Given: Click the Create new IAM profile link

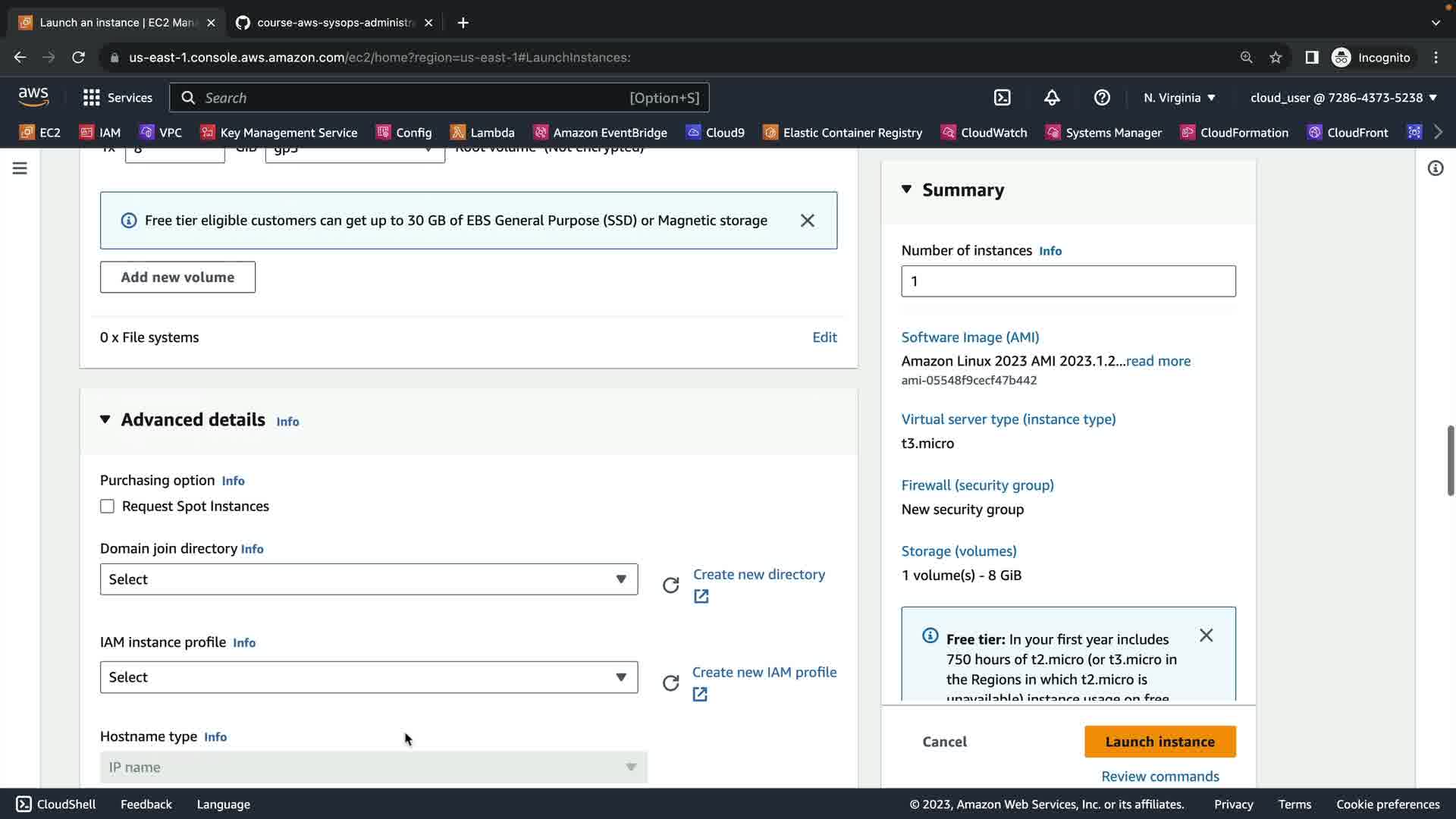Looking at the screenshot, I should tap(764, 673).
